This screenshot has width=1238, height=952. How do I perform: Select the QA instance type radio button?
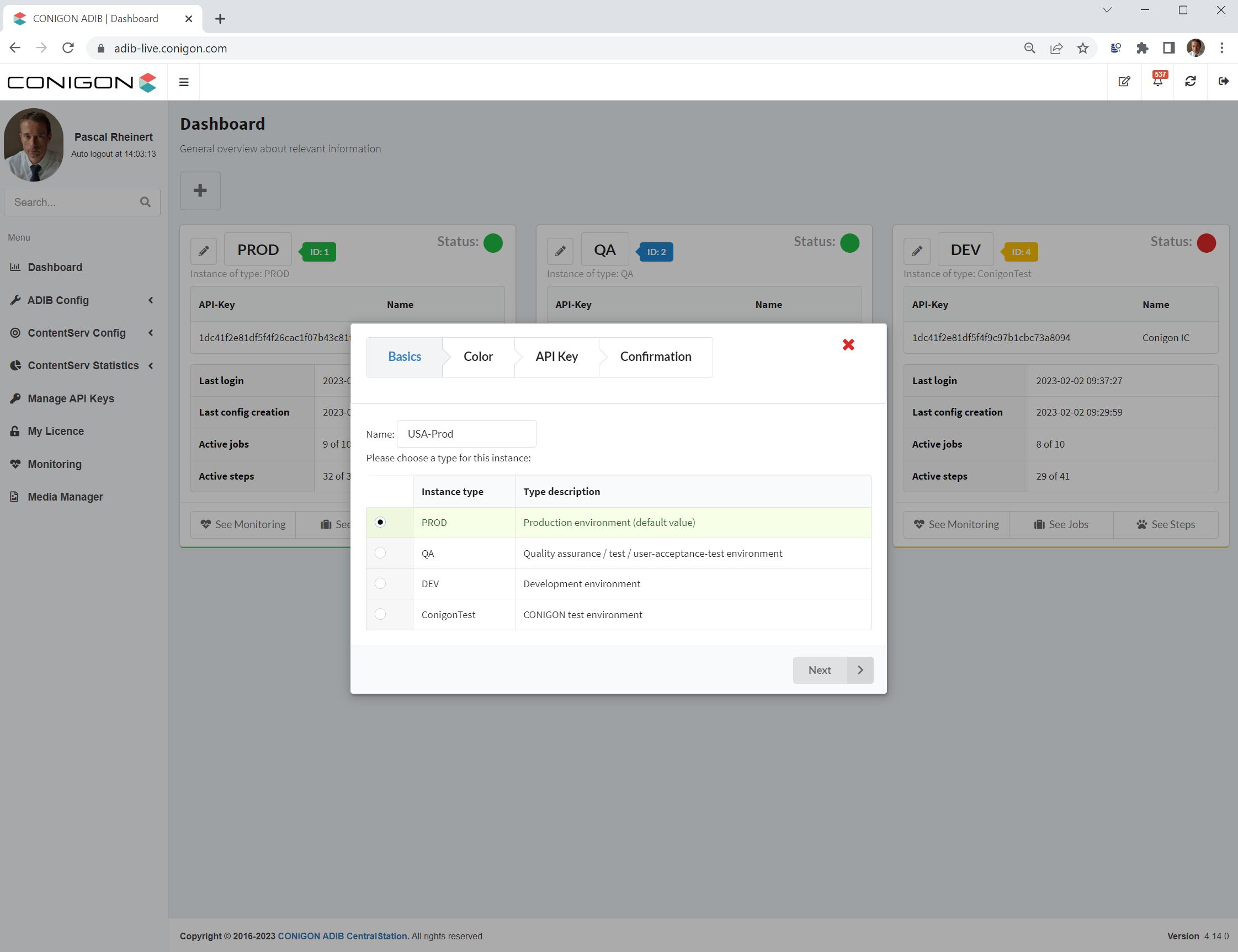(380, 552)
